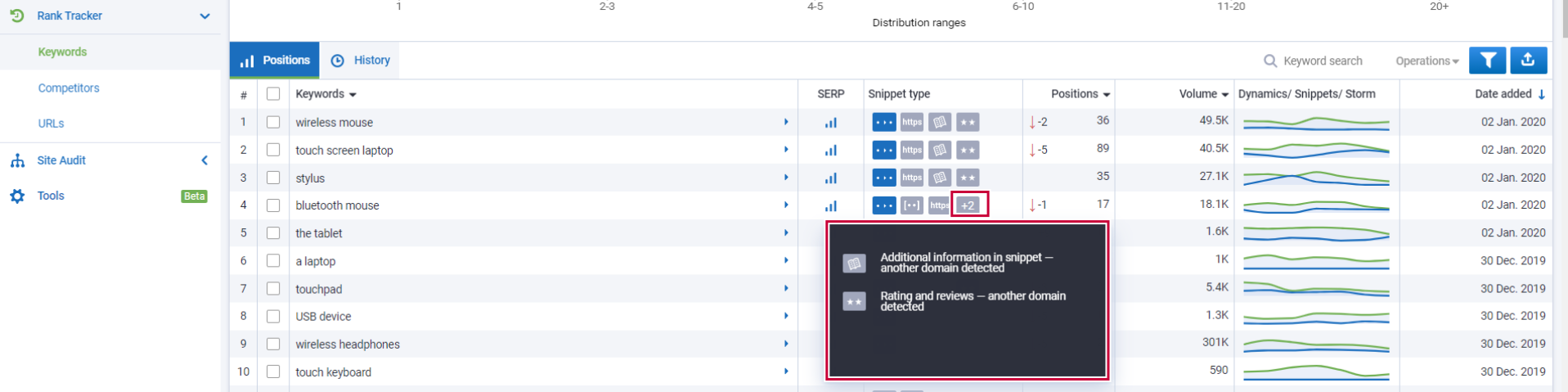This screenshot has width=1568, height=392.
Task: Click additional info snippet icon in stylus row
Action: click(940, 178)
